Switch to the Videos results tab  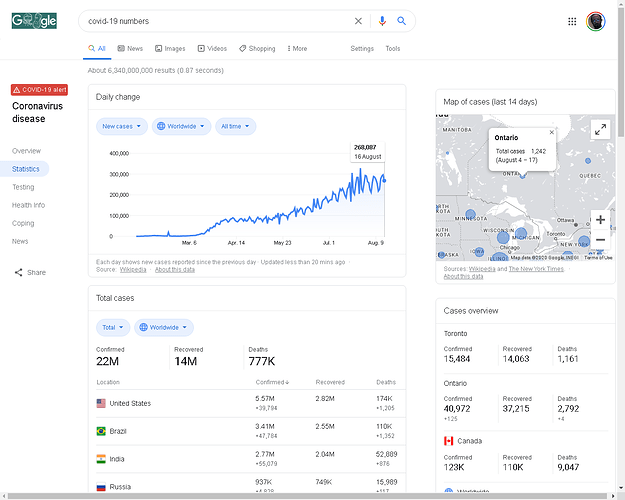[212, 49]
